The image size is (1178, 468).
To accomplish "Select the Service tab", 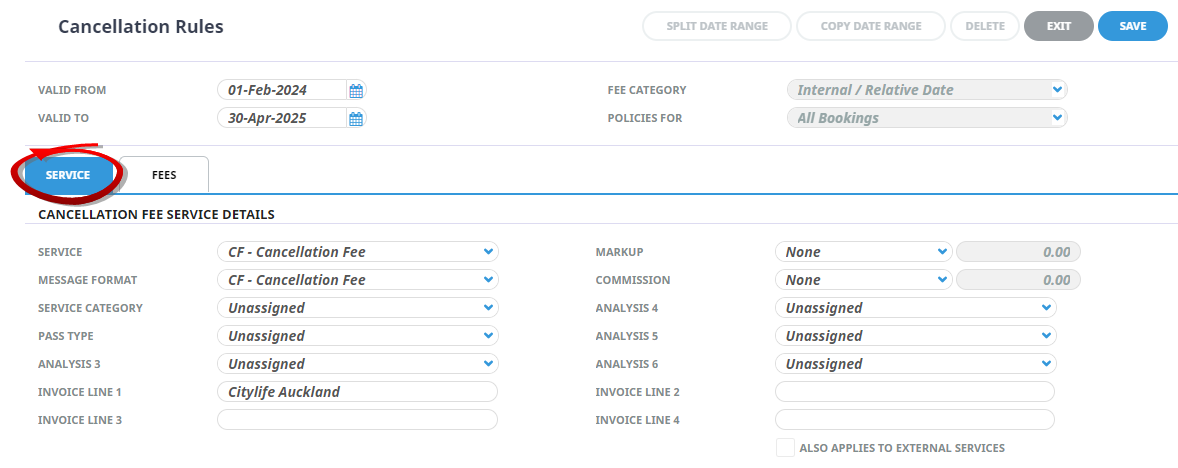I will point(68,175).
